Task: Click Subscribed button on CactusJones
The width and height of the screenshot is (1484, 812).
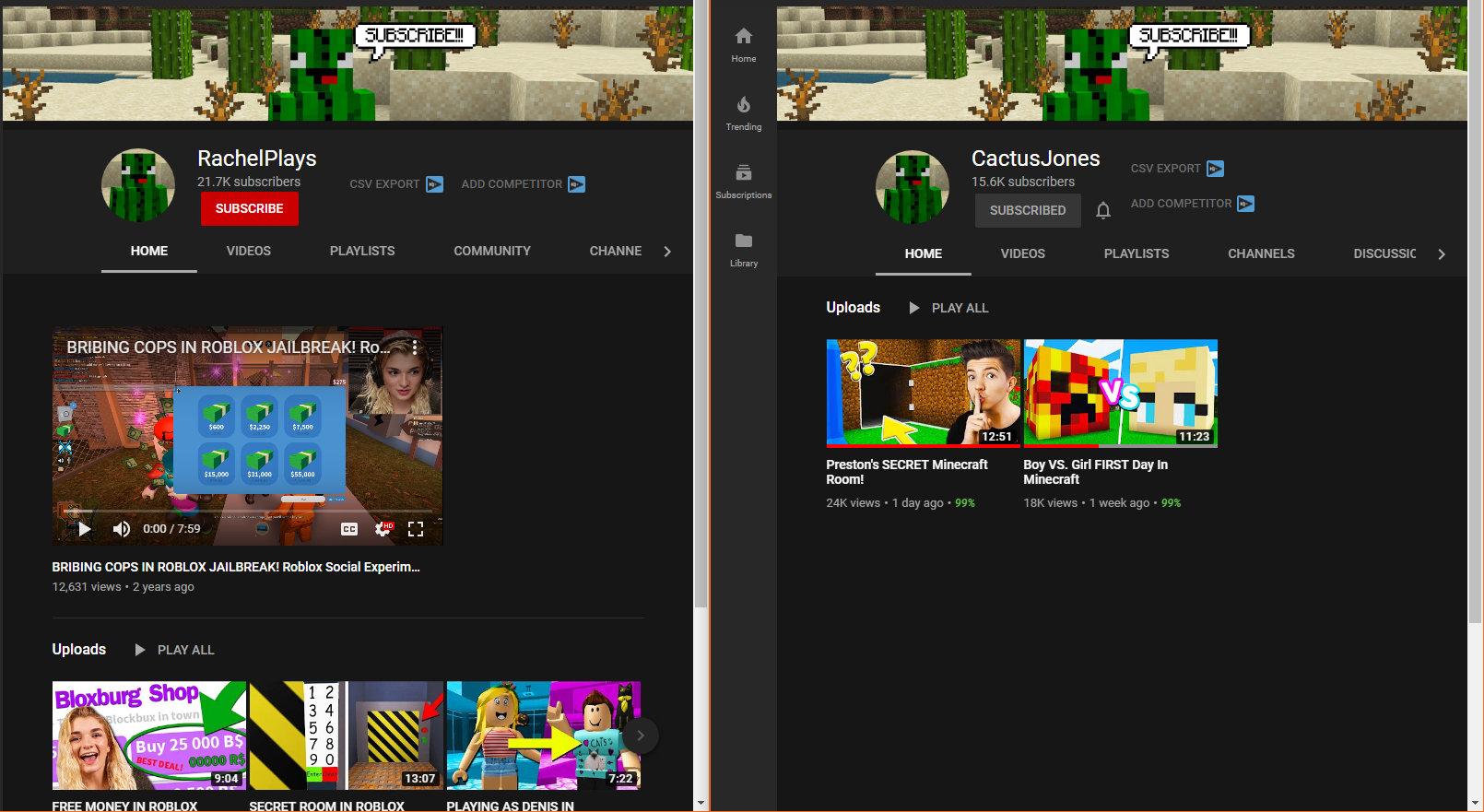Action: 1028,211
